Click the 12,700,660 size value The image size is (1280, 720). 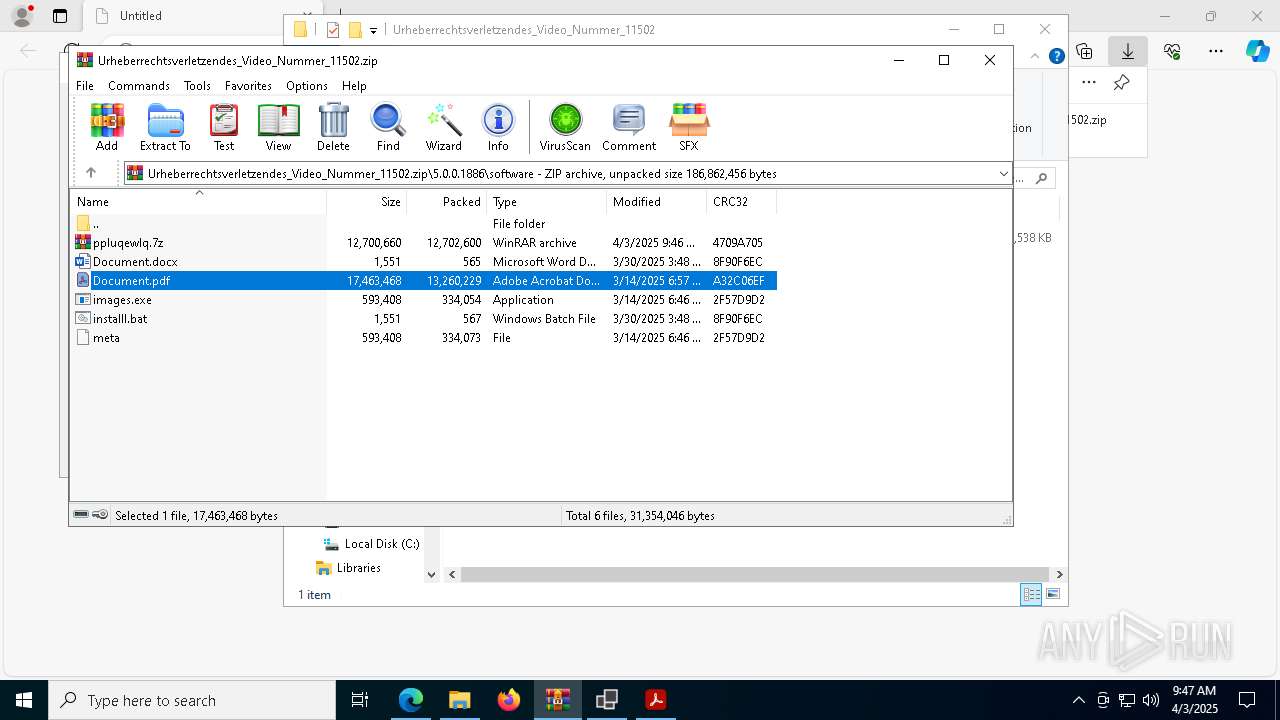pos(374,243)
